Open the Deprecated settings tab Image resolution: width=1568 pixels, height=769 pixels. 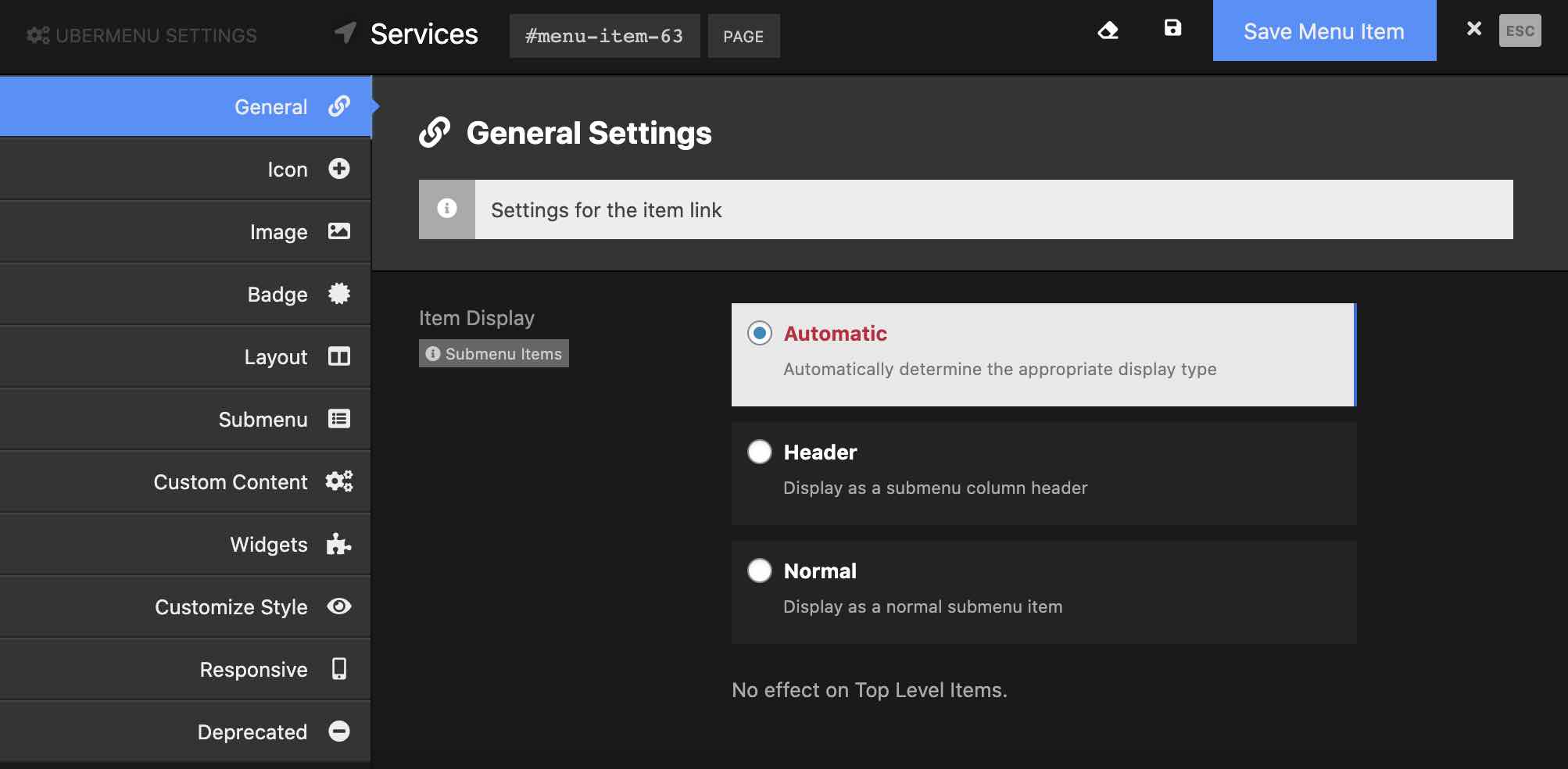252,732
